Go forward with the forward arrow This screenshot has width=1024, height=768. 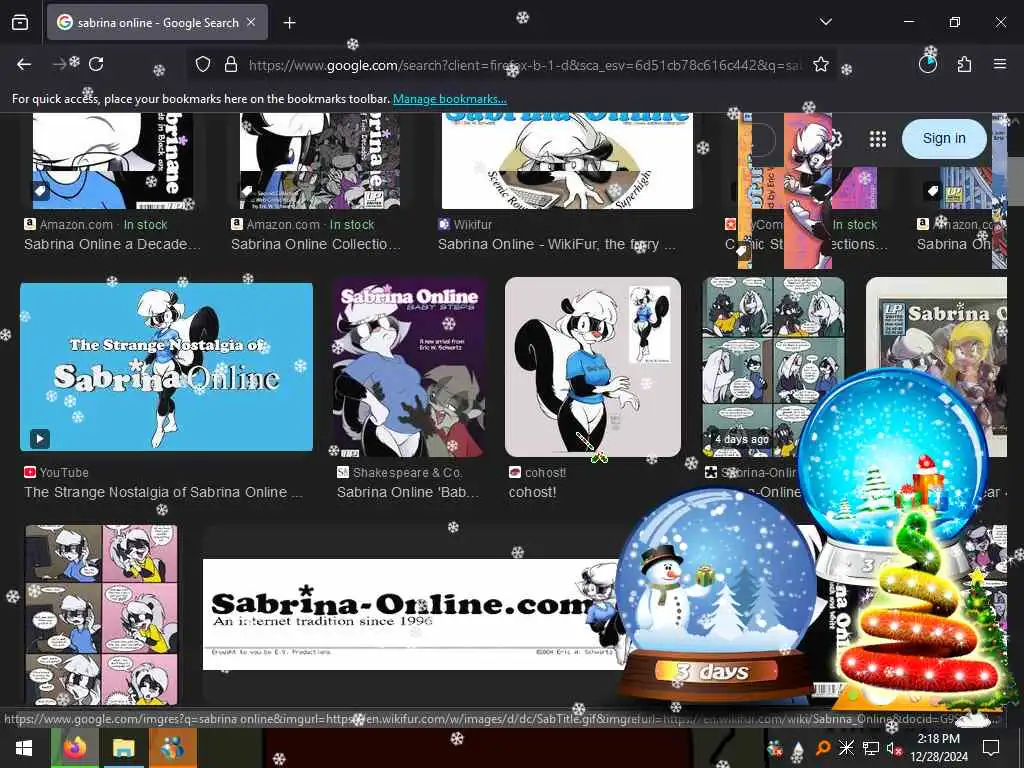(59, 64)
